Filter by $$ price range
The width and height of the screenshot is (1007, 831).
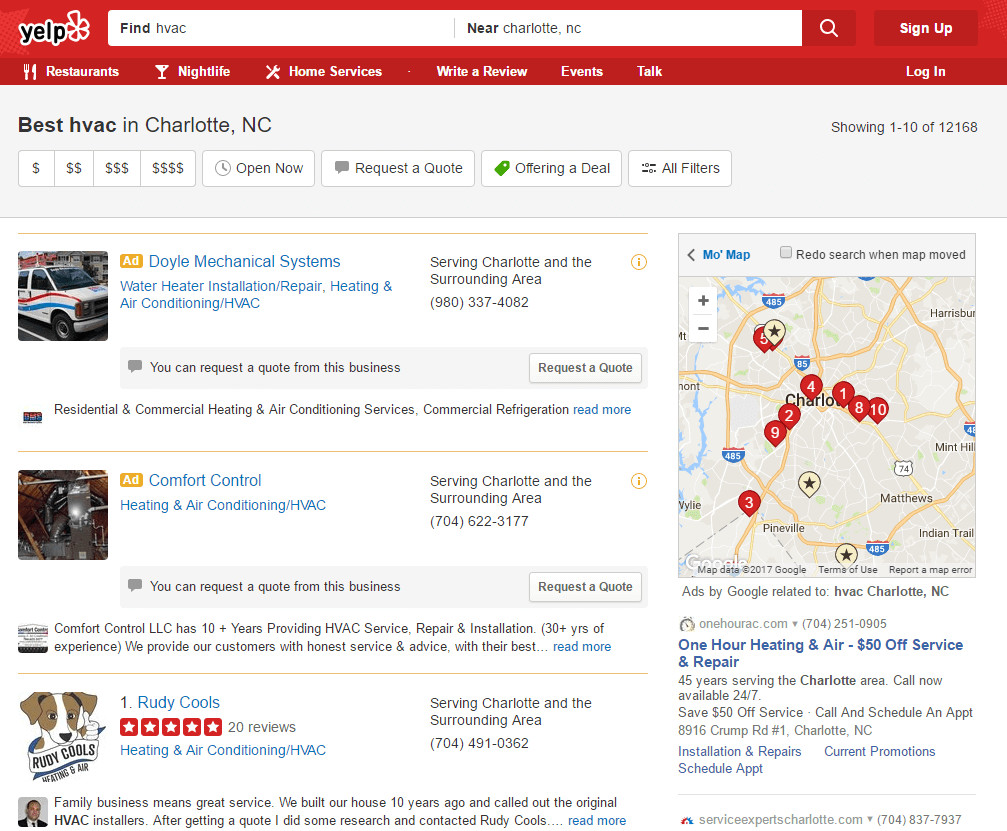click(74, 168)
